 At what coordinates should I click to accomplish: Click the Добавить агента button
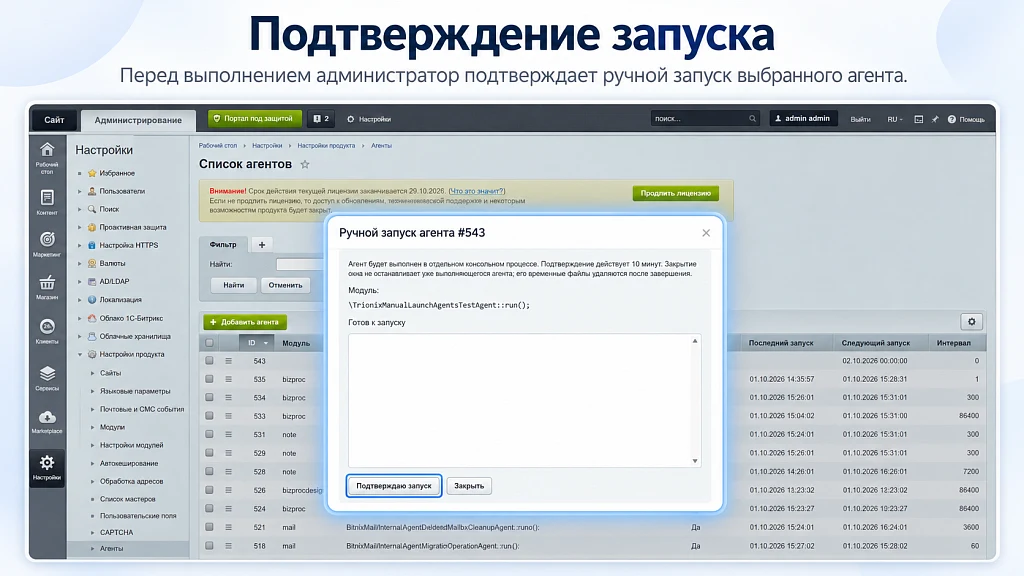click(245, 322)
